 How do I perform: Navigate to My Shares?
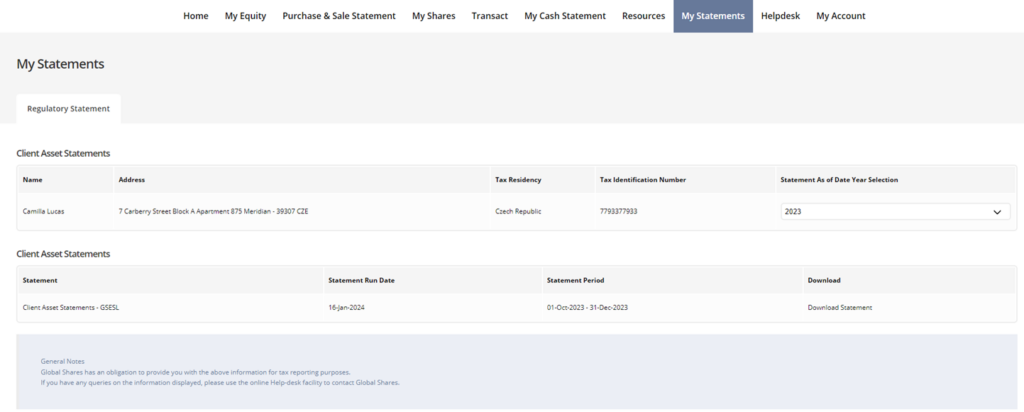point(434,16)
